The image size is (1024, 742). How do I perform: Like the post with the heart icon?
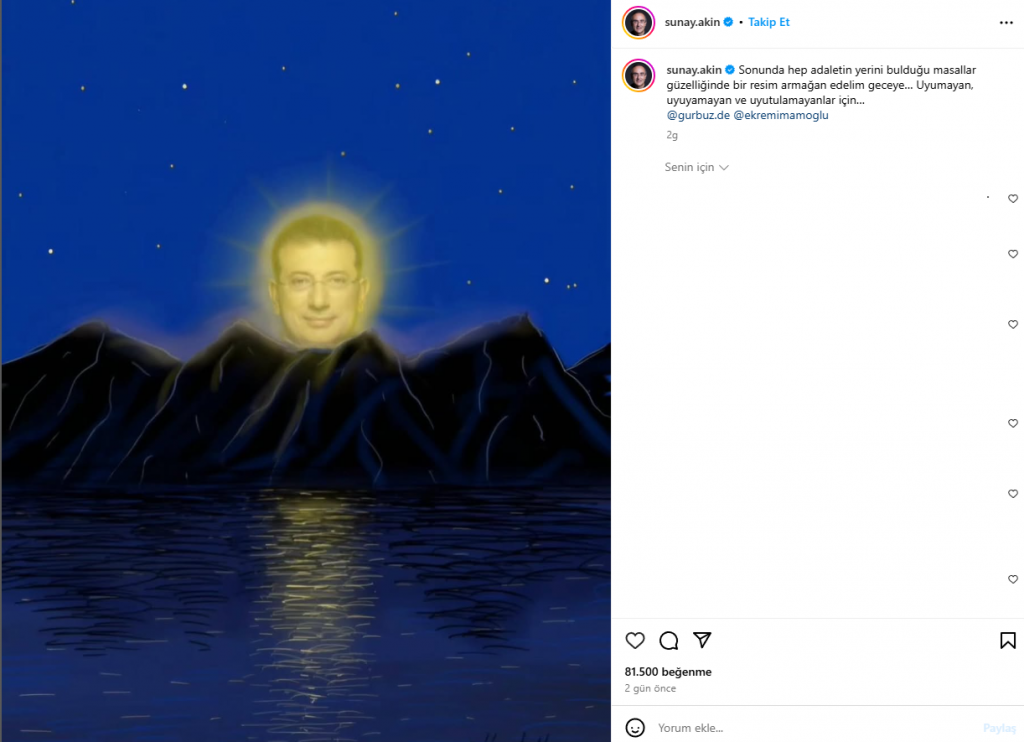pos(635,640)
